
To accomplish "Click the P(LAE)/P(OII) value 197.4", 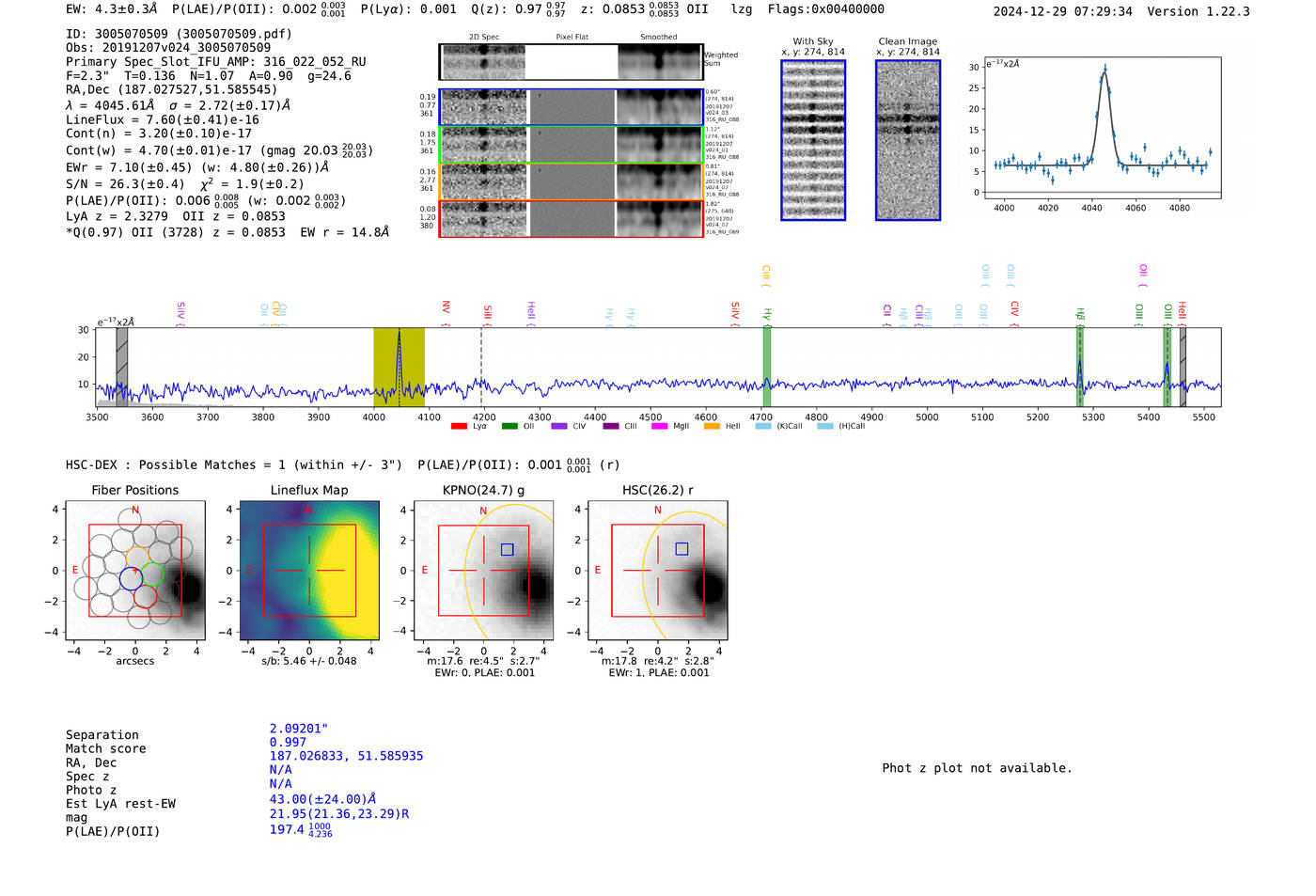I will [301, 830].
